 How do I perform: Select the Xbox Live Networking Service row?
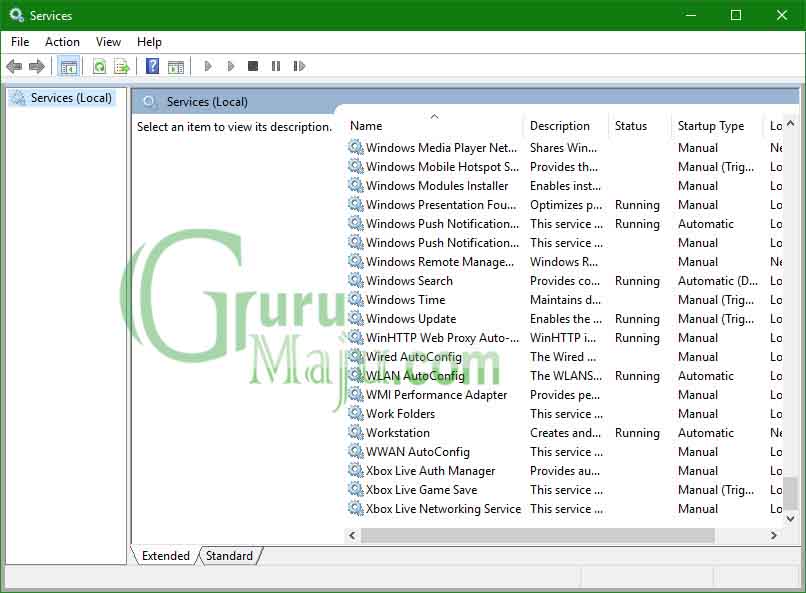coord(563,509)
